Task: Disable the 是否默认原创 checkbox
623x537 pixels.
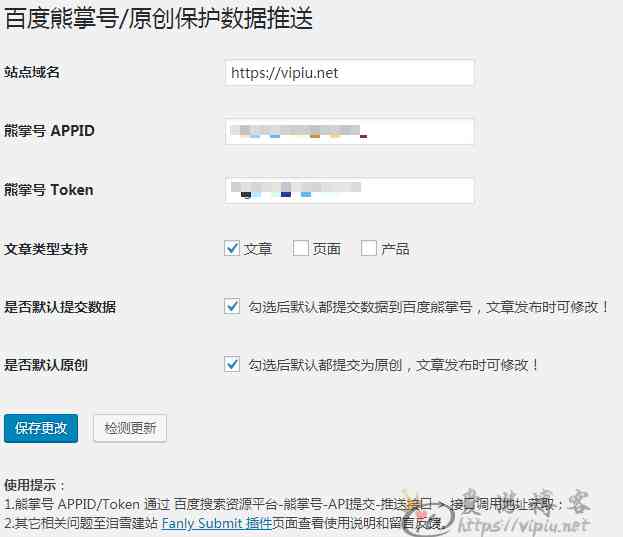Action: click(232, 365)
